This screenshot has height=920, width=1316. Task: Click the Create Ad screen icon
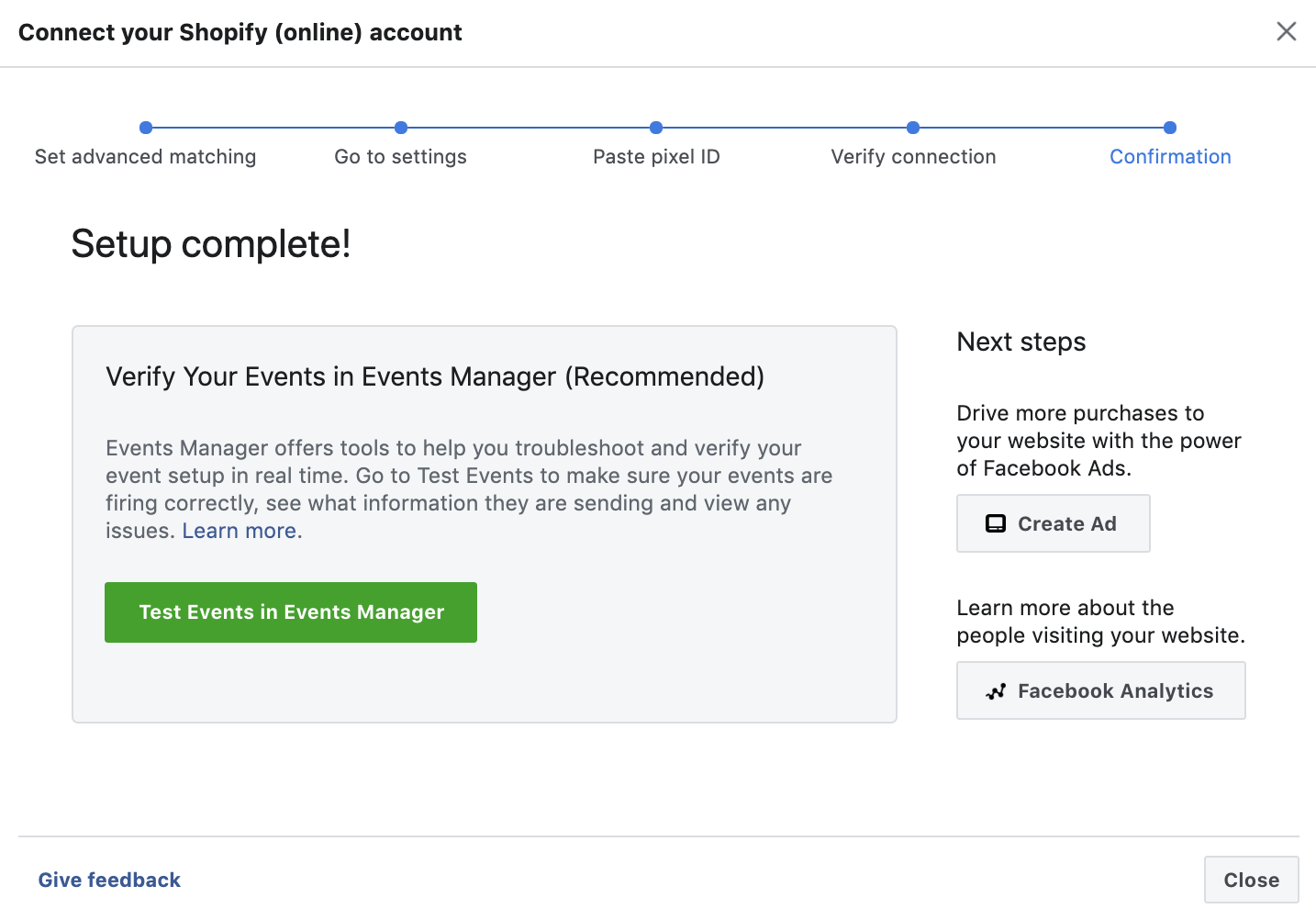click(996, 523)
